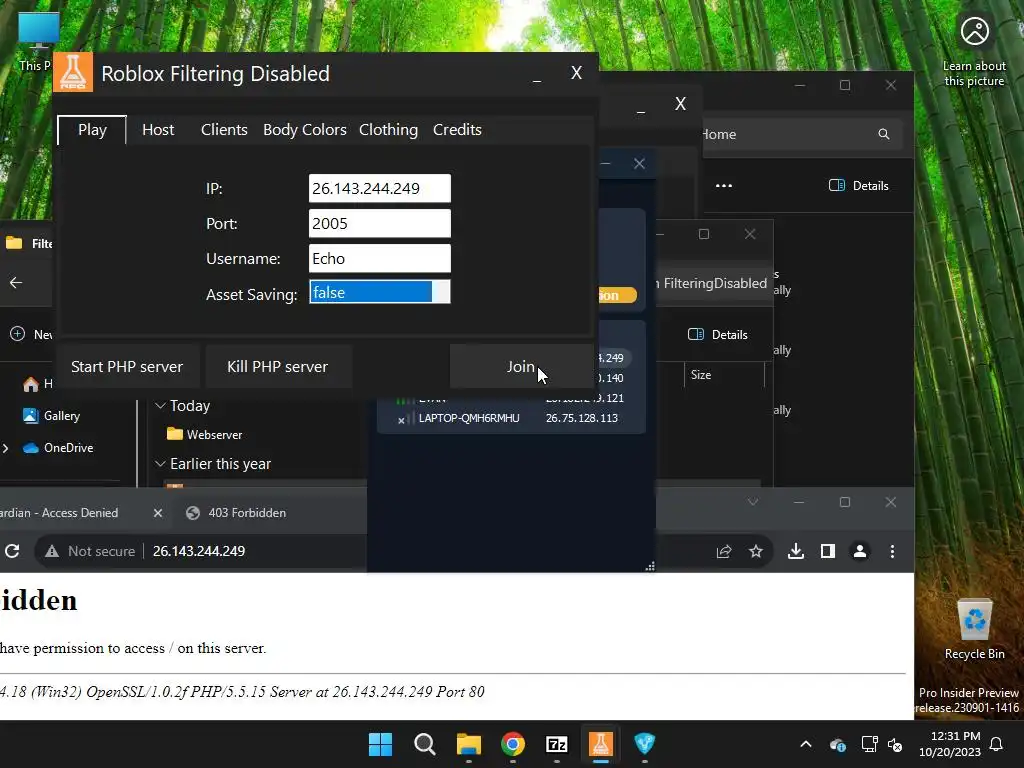This screenshot has height=768, width=1024.
Task: Open the Recycle Bin desktop icon
Action: [974, 629]
